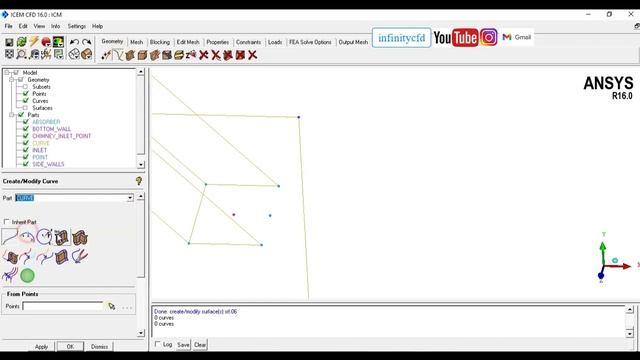The image size is (640, 360).
Task: Click the Output Mesh tab
Action: point(353,42)
